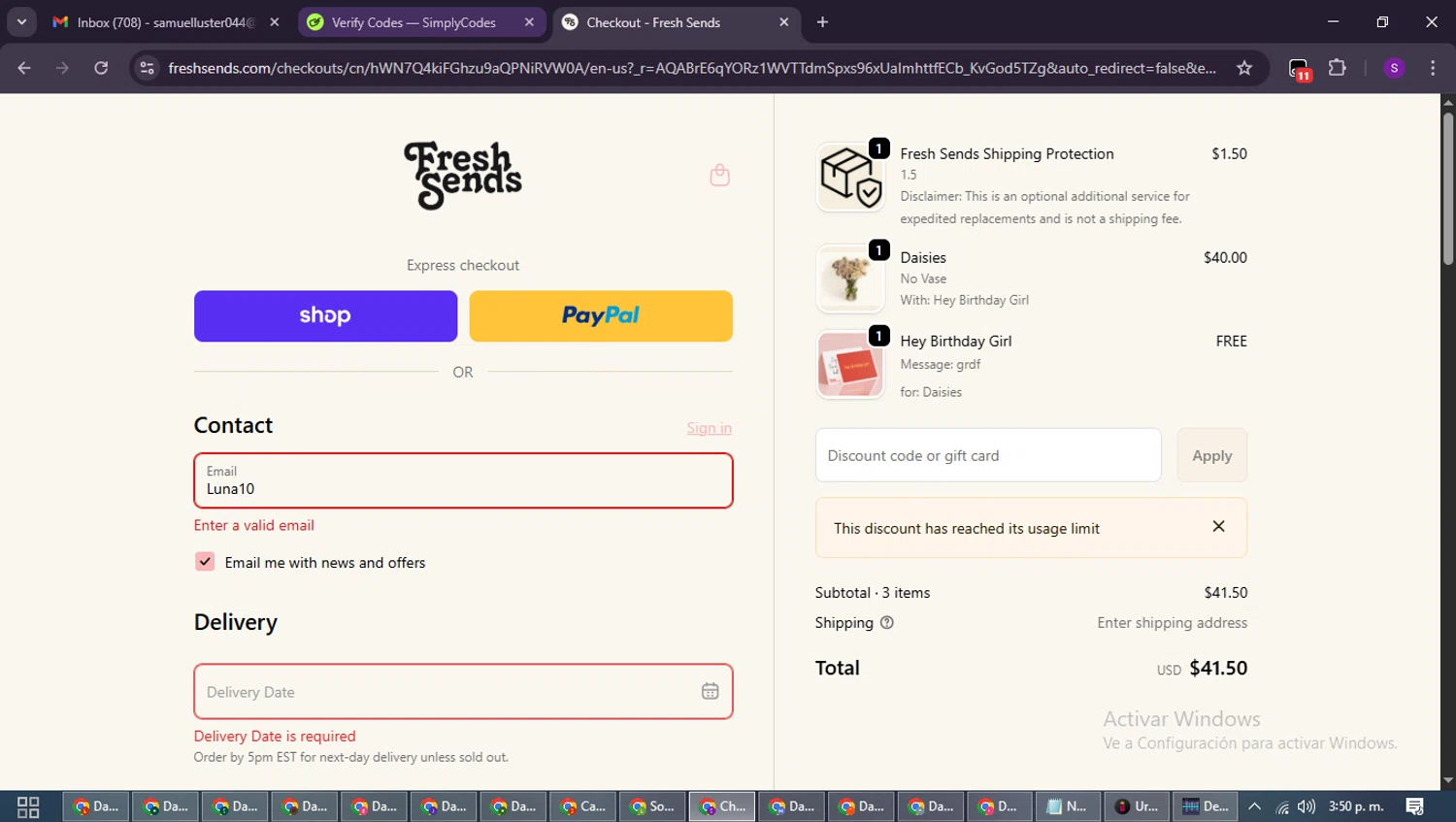Click the Discount code or gift card field
1456x822 pixels.
(988, 455)
